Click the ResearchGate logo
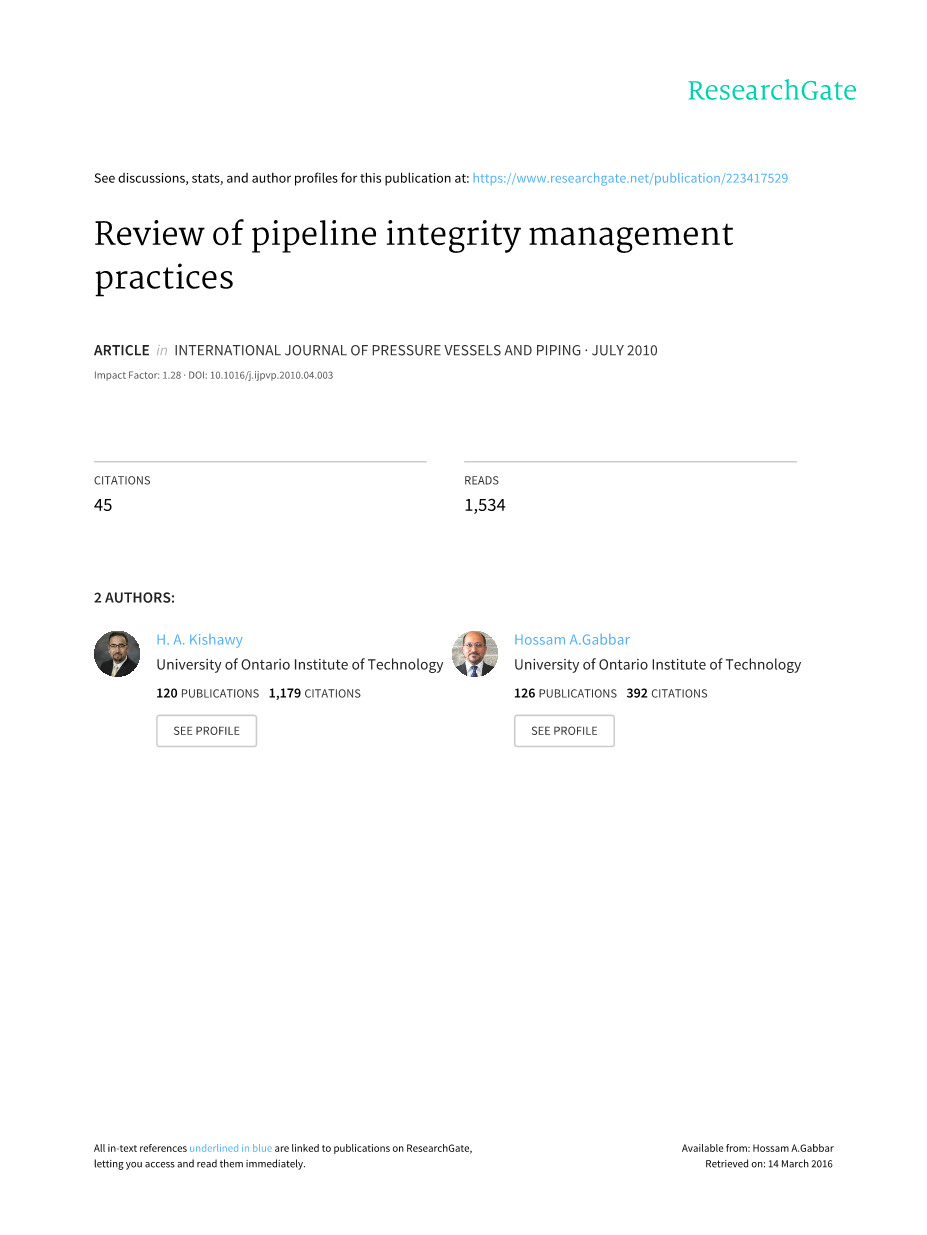 pyautogui.click(x=771, y=91)
